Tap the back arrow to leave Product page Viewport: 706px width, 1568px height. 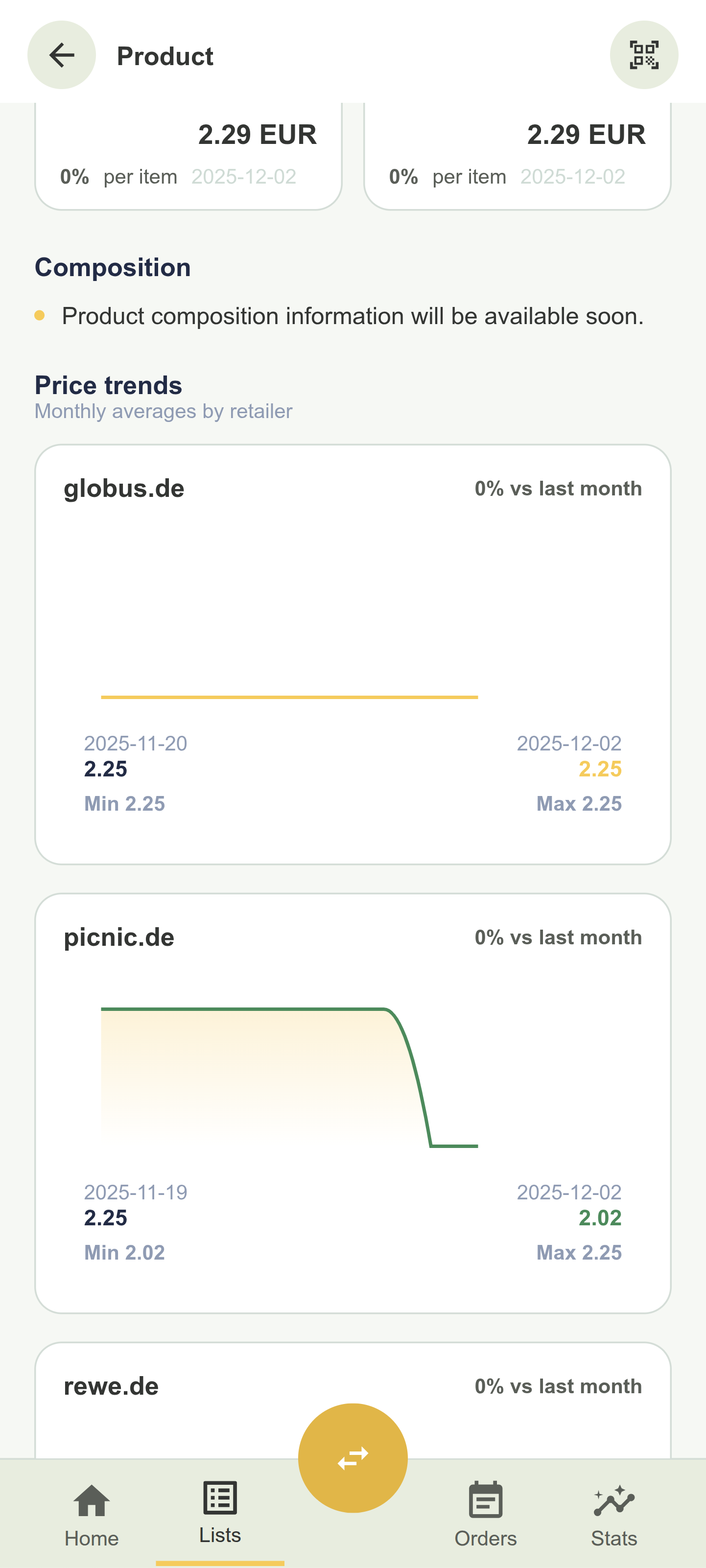click(62, 55)
